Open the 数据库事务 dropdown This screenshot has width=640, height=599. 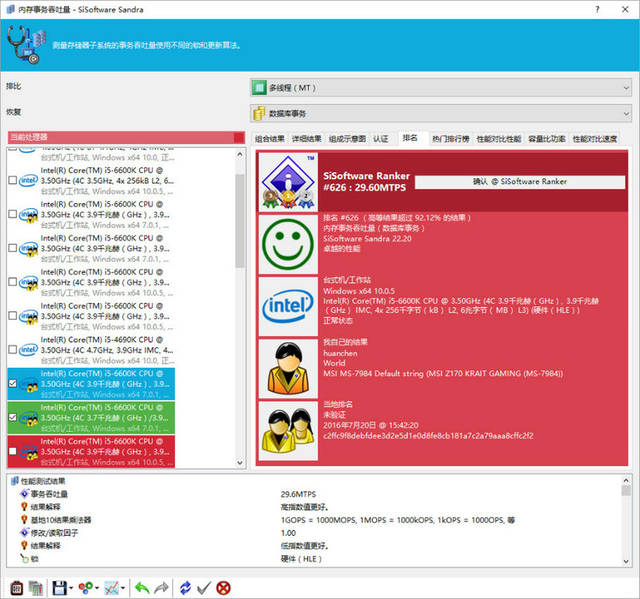[x=439, y=114]
